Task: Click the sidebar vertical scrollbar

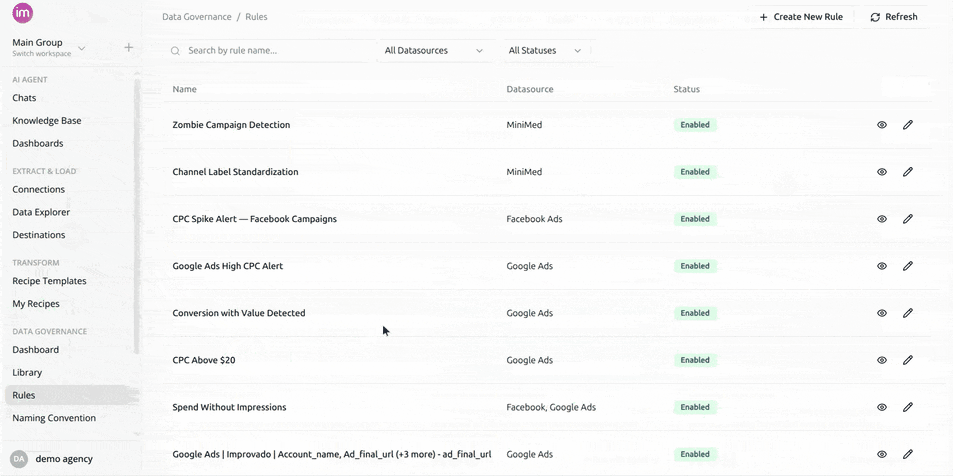Action: pyautogui.click(x=137, y=216)
